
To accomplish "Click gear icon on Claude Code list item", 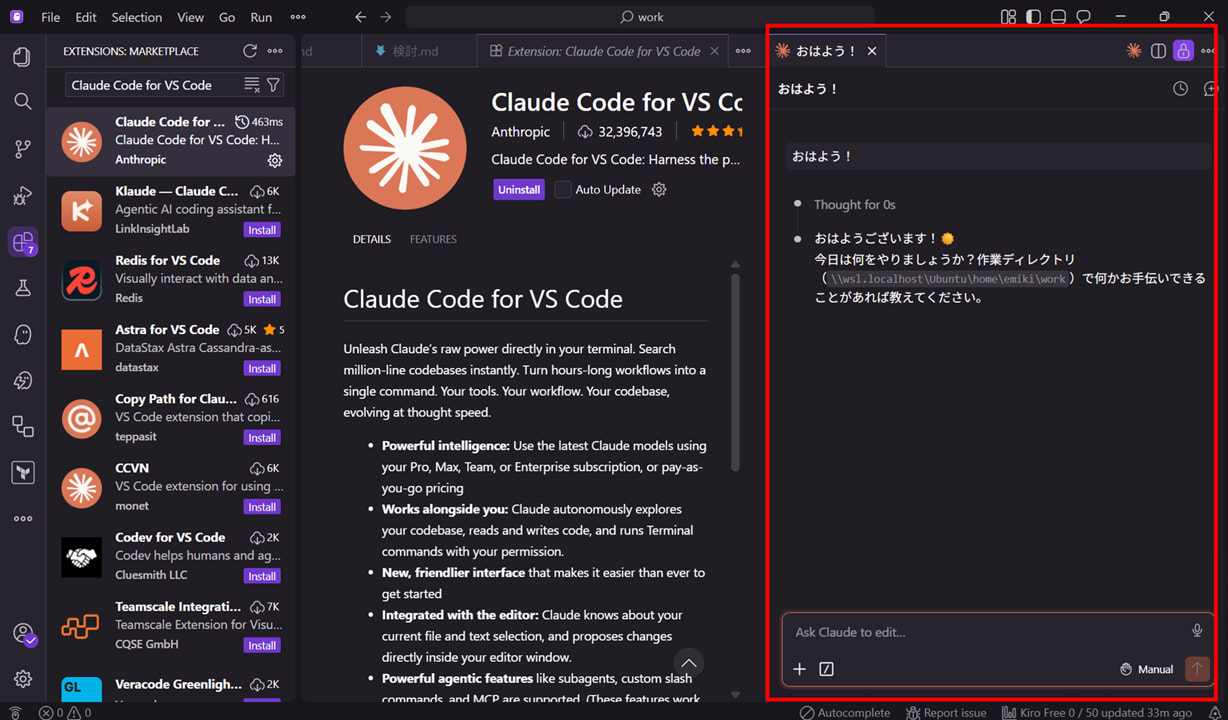I will 275,160.
